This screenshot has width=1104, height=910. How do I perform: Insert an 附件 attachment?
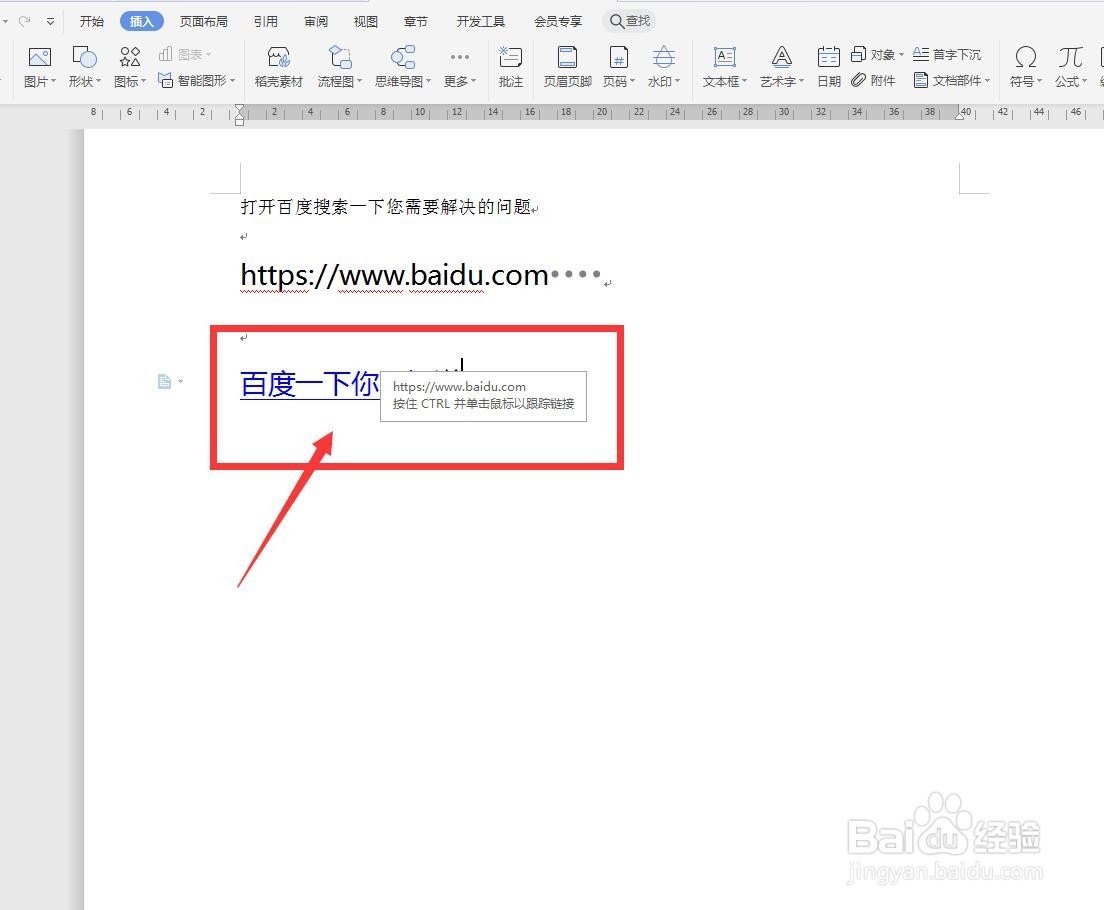[x=873, y=80]
